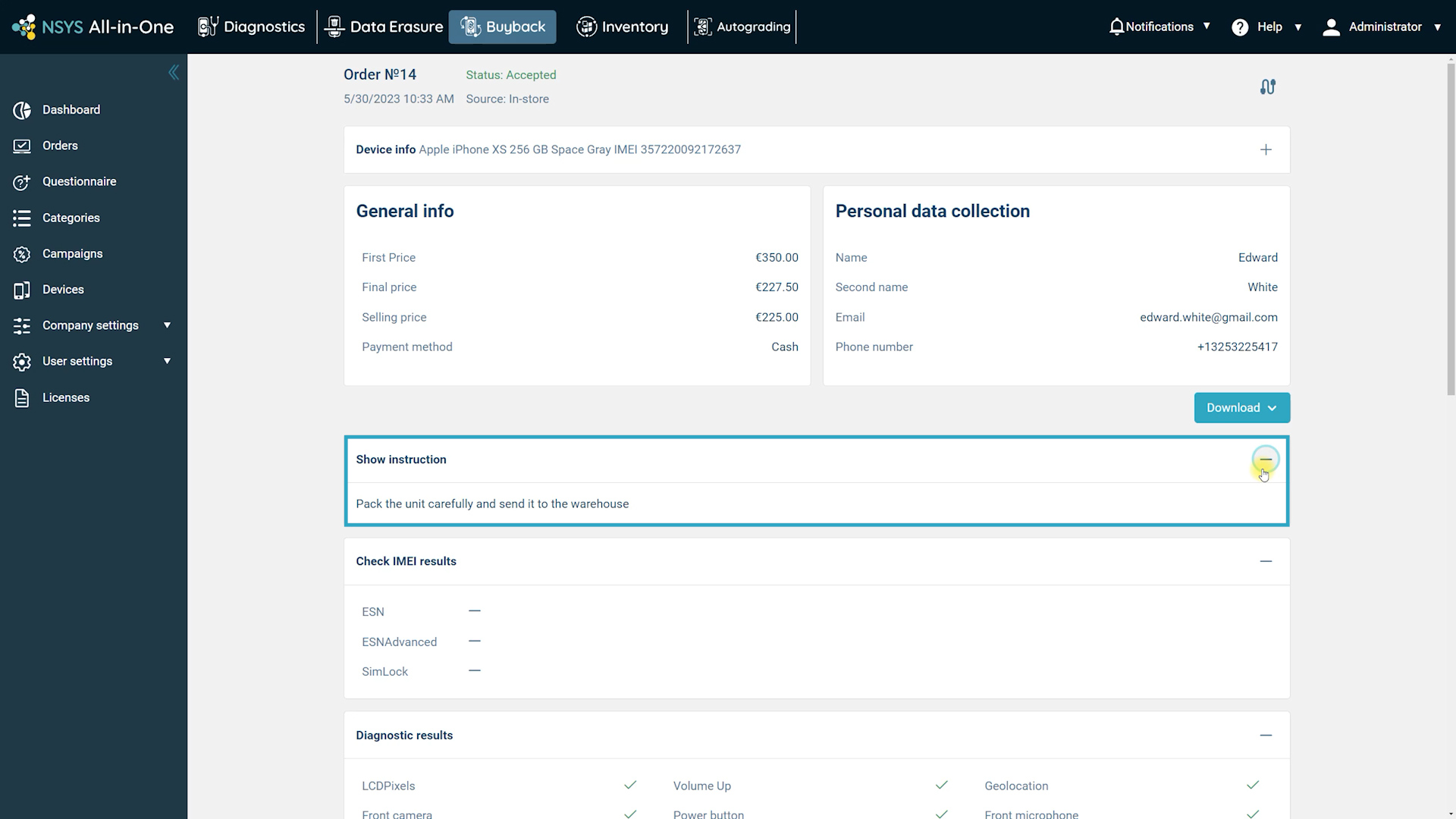1456x819 pixels.
Task: Click the instruction text about warehouse
Action: [492, 504]
